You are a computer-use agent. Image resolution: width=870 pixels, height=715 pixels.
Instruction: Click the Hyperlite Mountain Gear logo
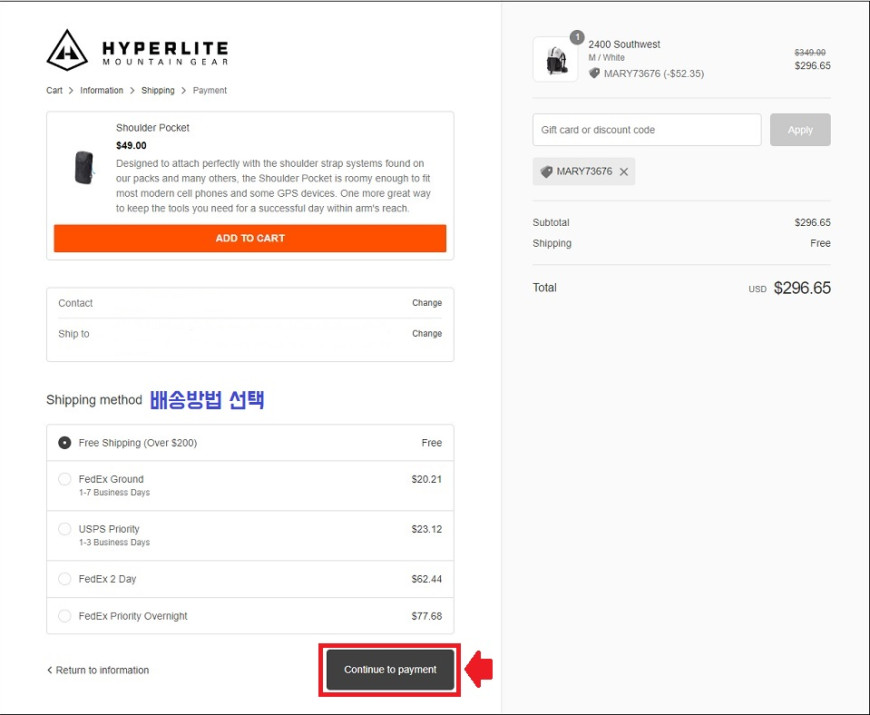tap(137, 50)
